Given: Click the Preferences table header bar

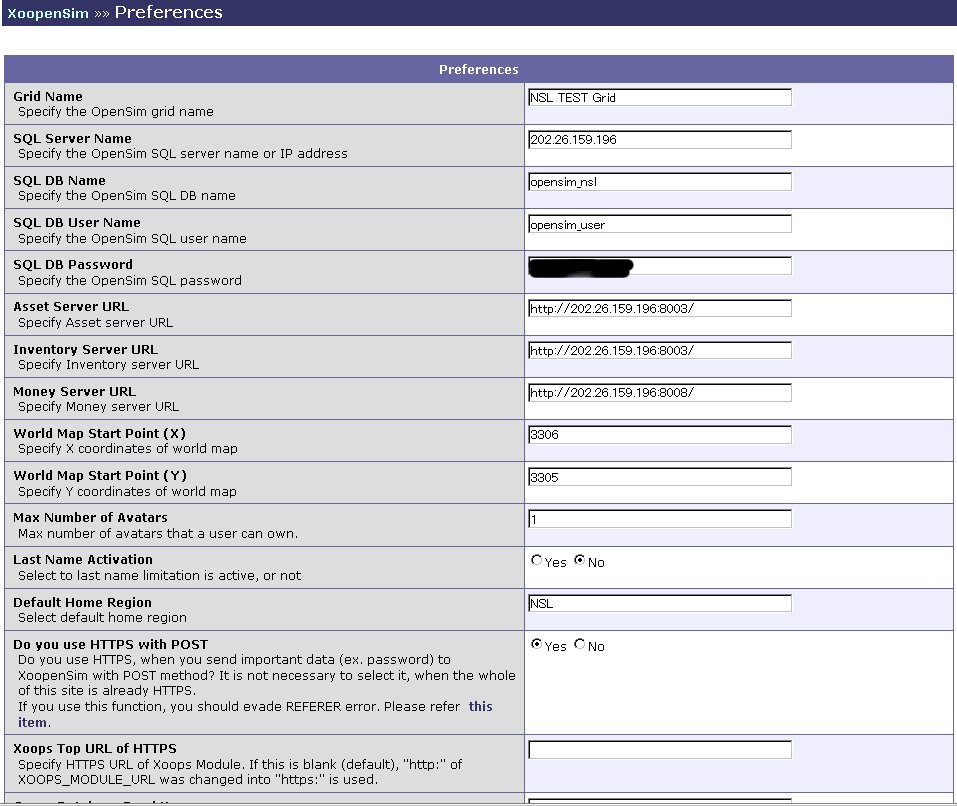Looking at the screenshot, I should coord(478,69).
